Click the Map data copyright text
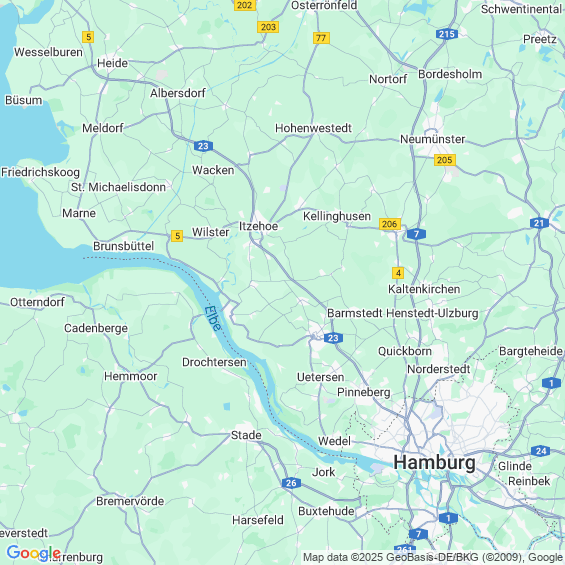Screen dimensions: 565x565 pos(433,557)
